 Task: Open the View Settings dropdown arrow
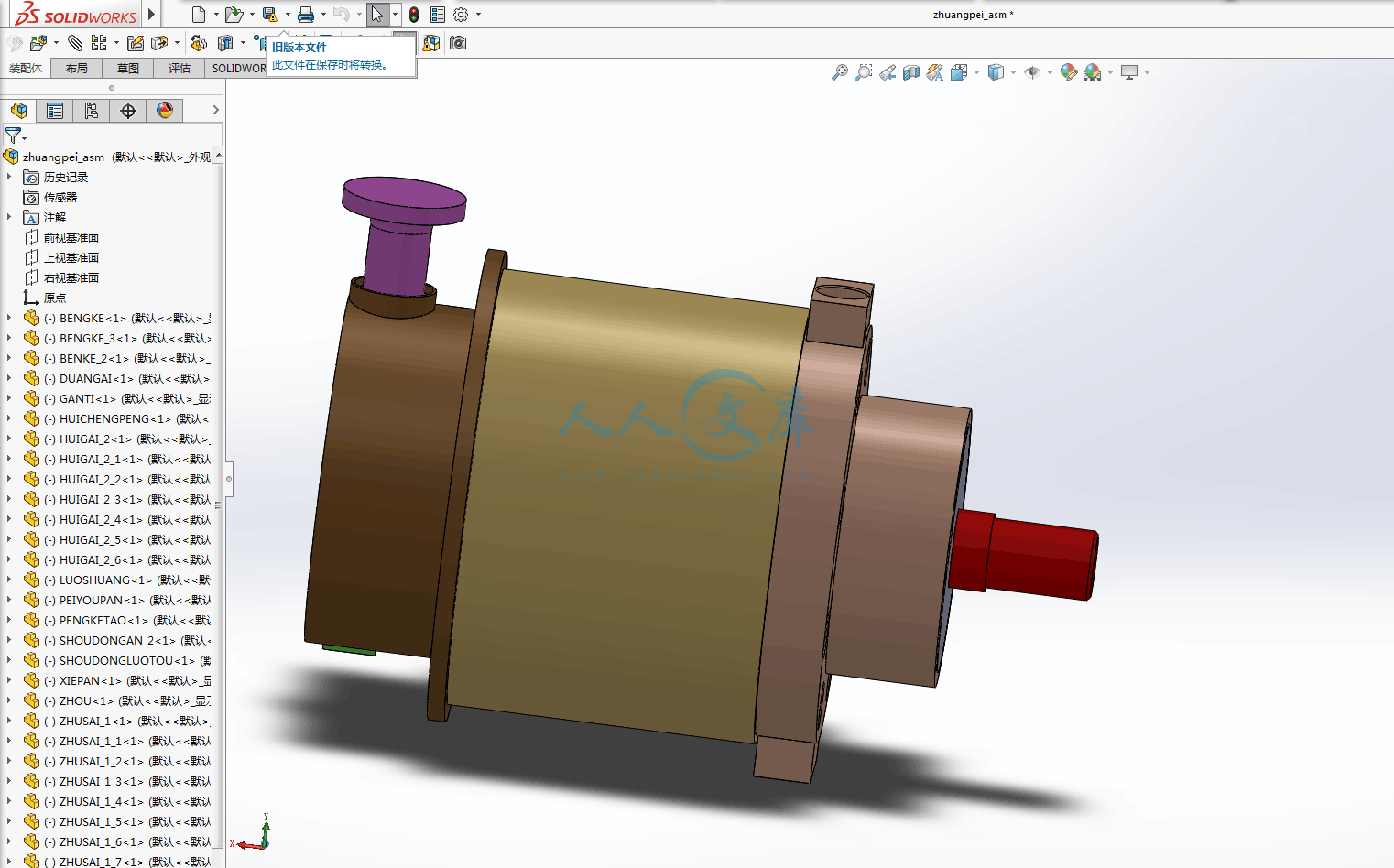tap(1147, 72)
